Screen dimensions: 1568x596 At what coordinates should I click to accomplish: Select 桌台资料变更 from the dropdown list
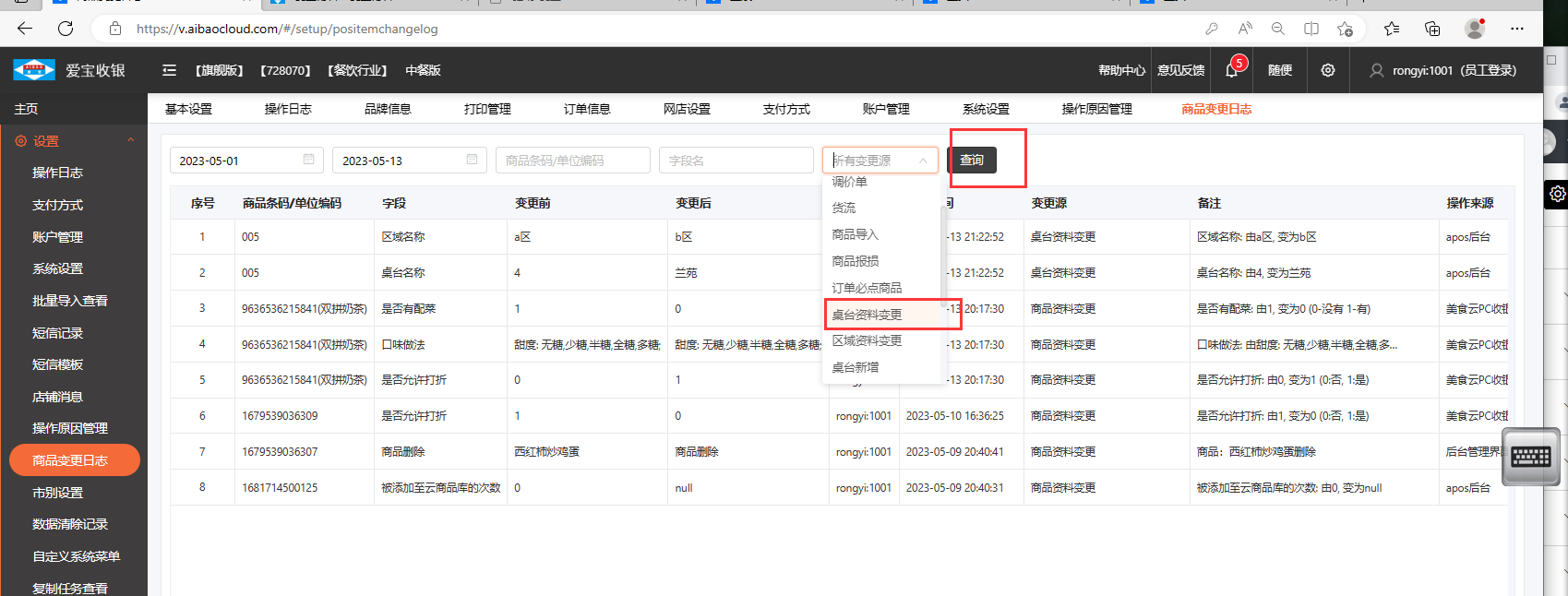867,315
